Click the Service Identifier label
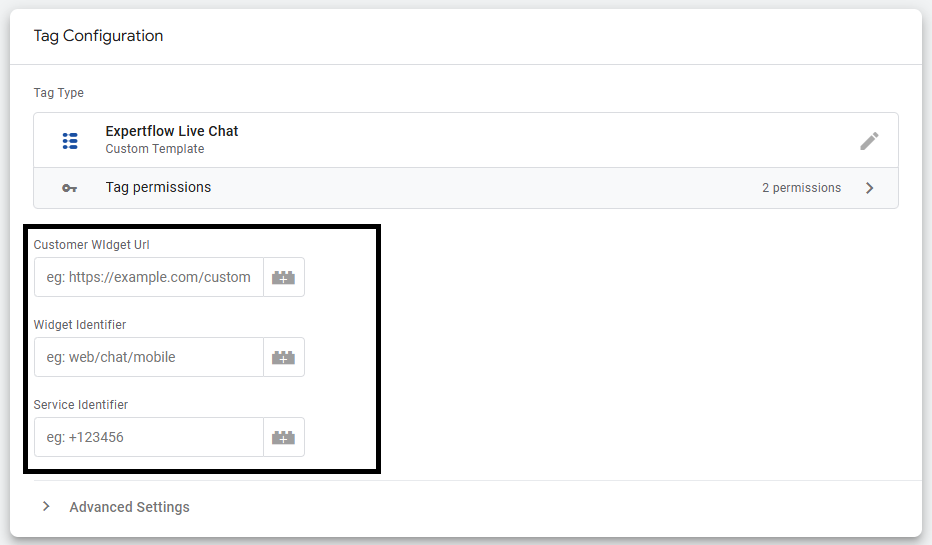932x545 pixels. pos(81,405)
